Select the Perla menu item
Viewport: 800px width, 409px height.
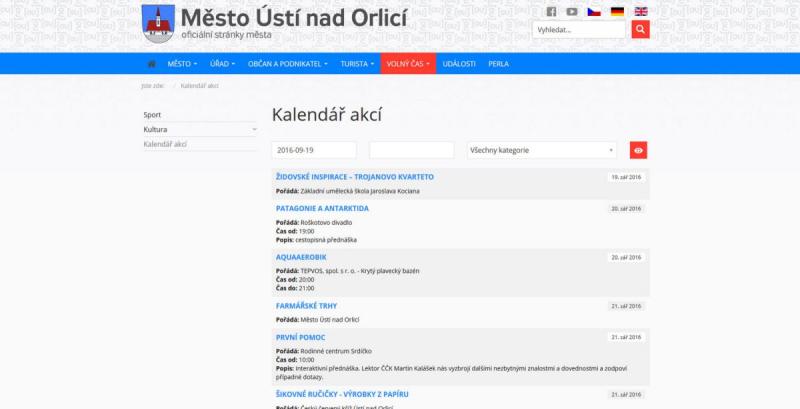498,63
